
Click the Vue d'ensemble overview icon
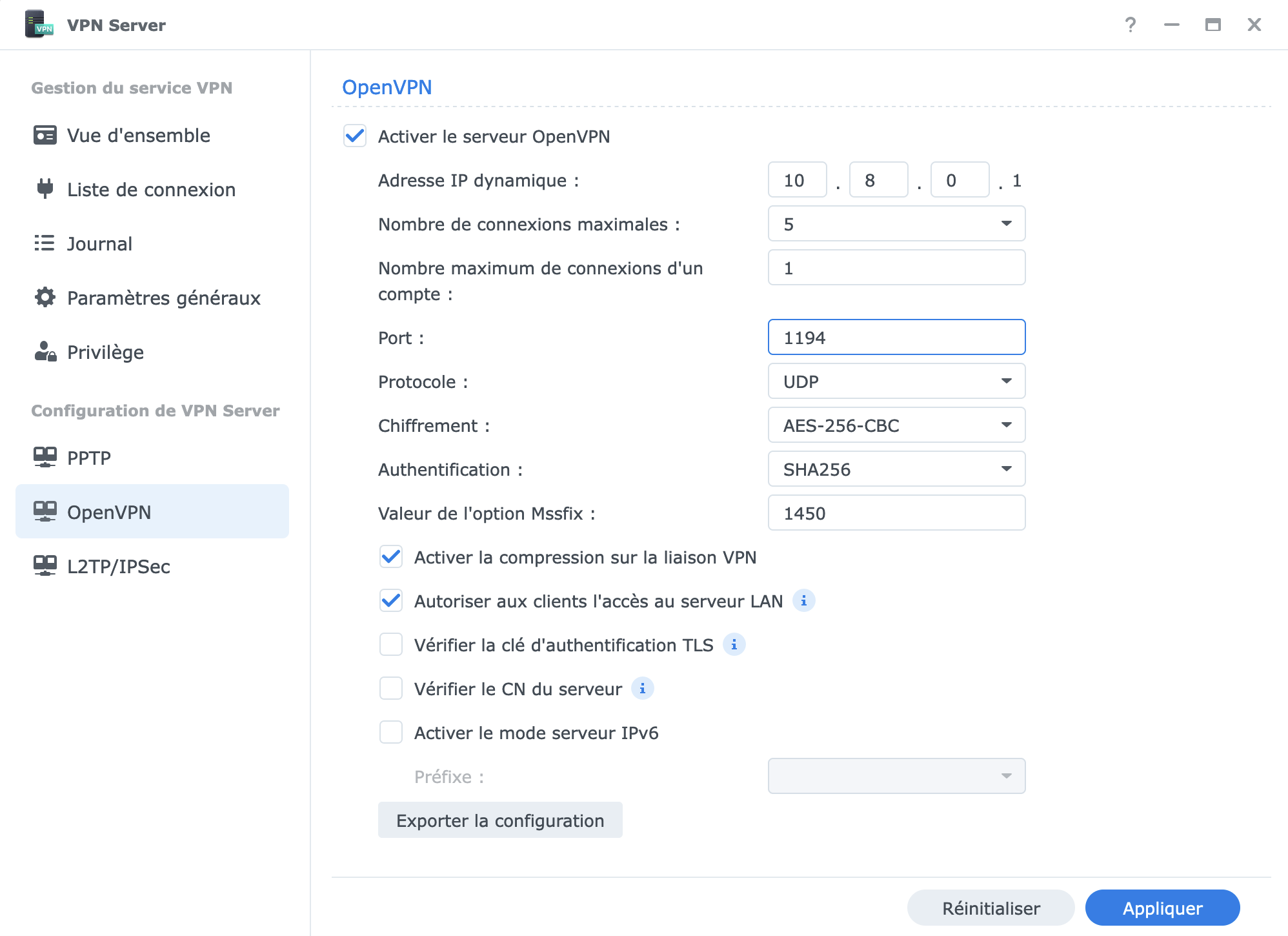pos(45,136)
